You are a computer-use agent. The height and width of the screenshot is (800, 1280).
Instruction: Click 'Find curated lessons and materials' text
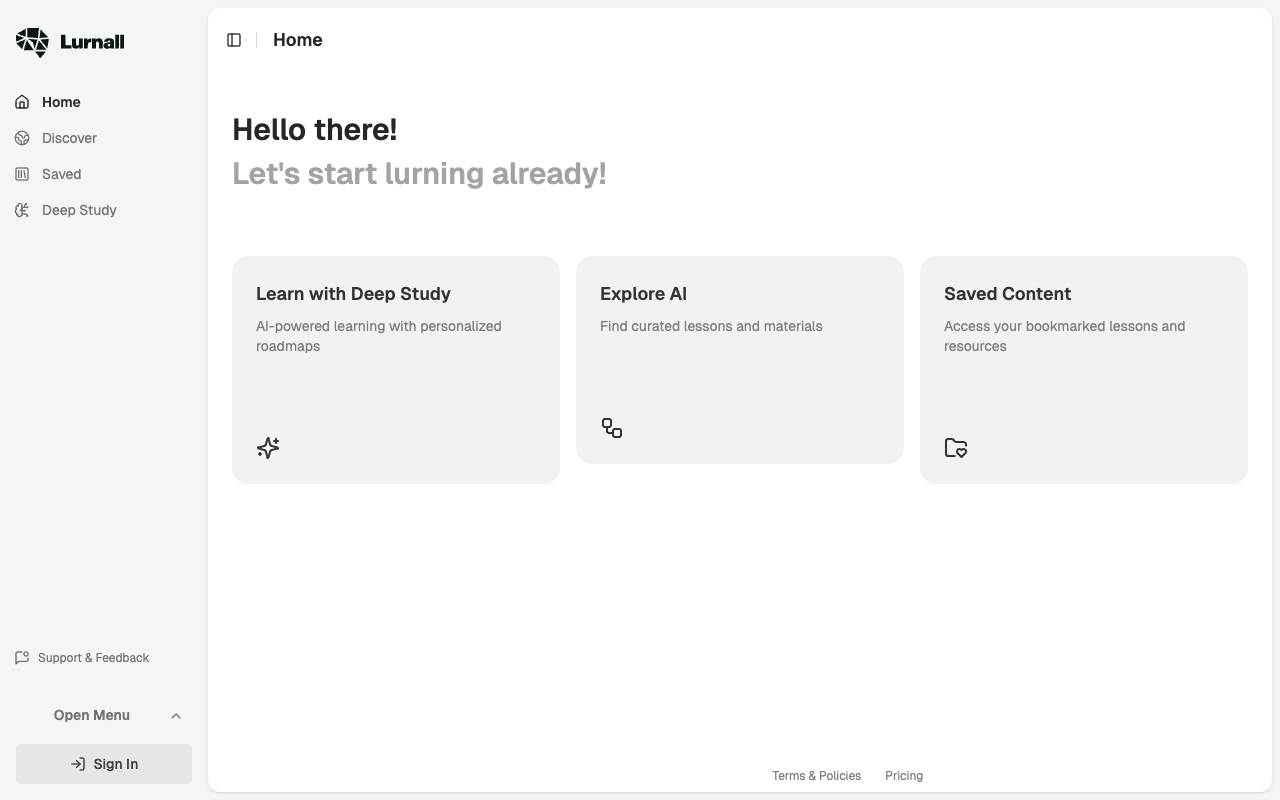711,326
